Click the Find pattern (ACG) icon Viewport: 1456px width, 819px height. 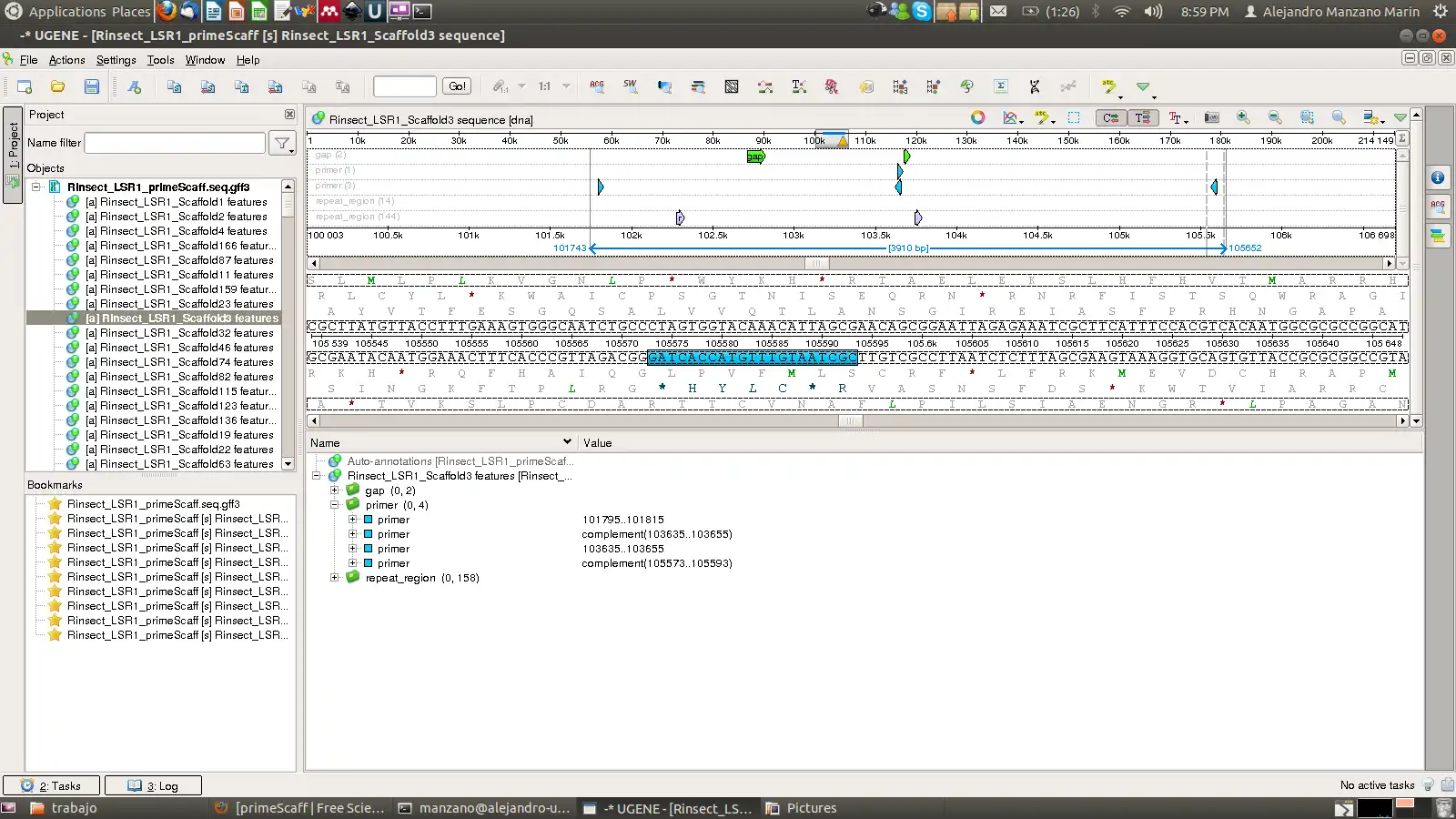(x=597, y=86)
